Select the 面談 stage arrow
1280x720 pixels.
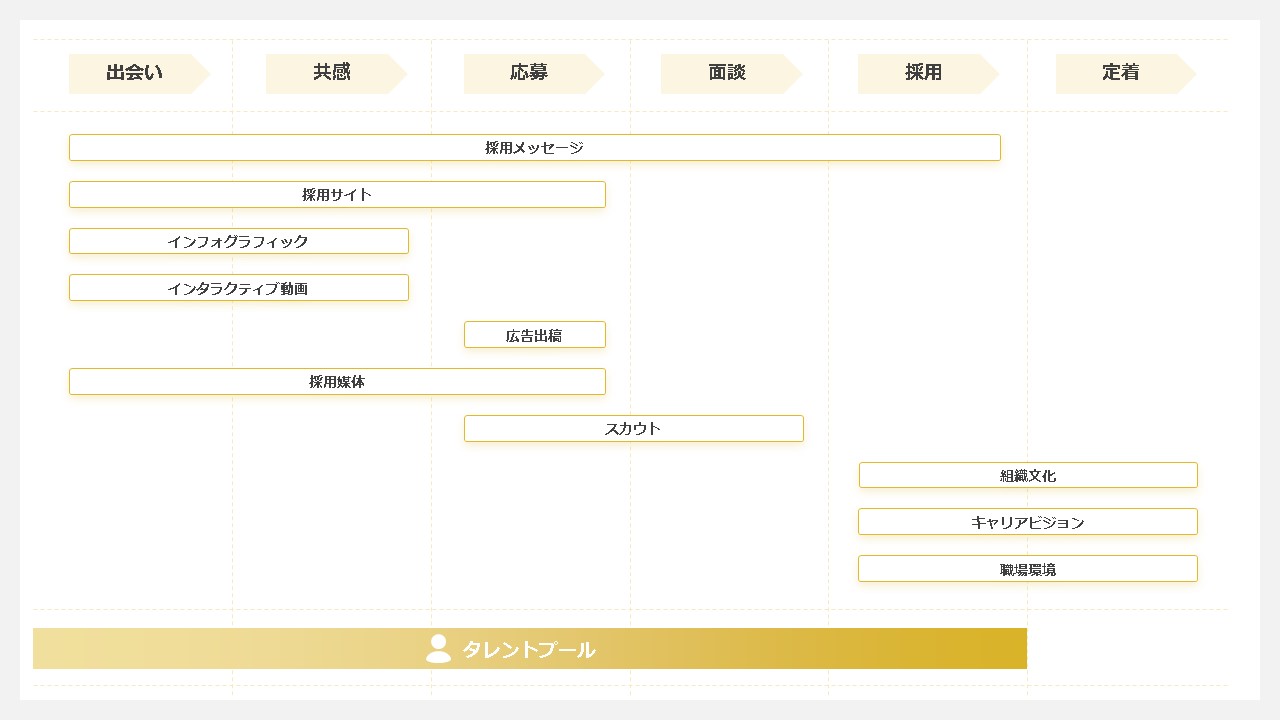727,73
